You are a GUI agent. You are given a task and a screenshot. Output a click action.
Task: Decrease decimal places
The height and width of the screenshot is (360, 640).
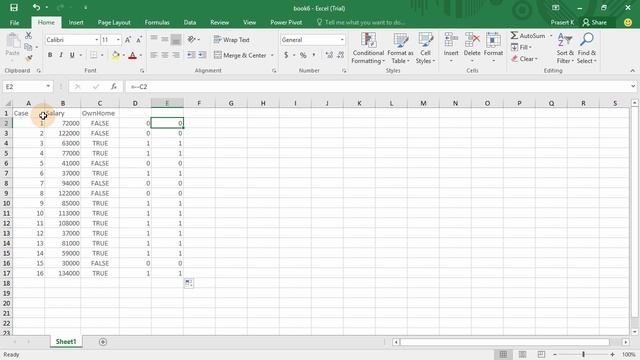(340, 55)
